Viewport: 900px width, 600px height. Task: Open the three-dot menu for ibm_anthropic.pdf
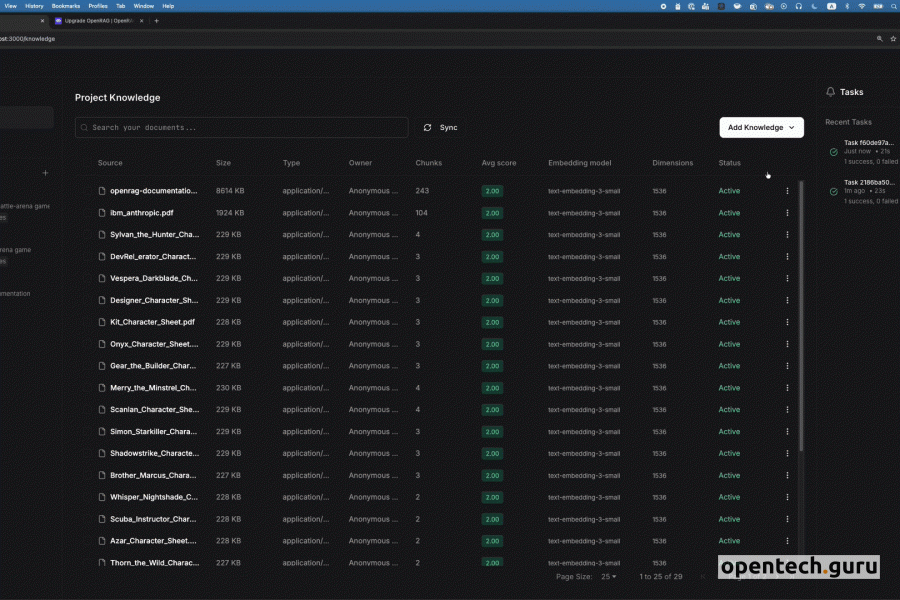(x=787, y=213)
